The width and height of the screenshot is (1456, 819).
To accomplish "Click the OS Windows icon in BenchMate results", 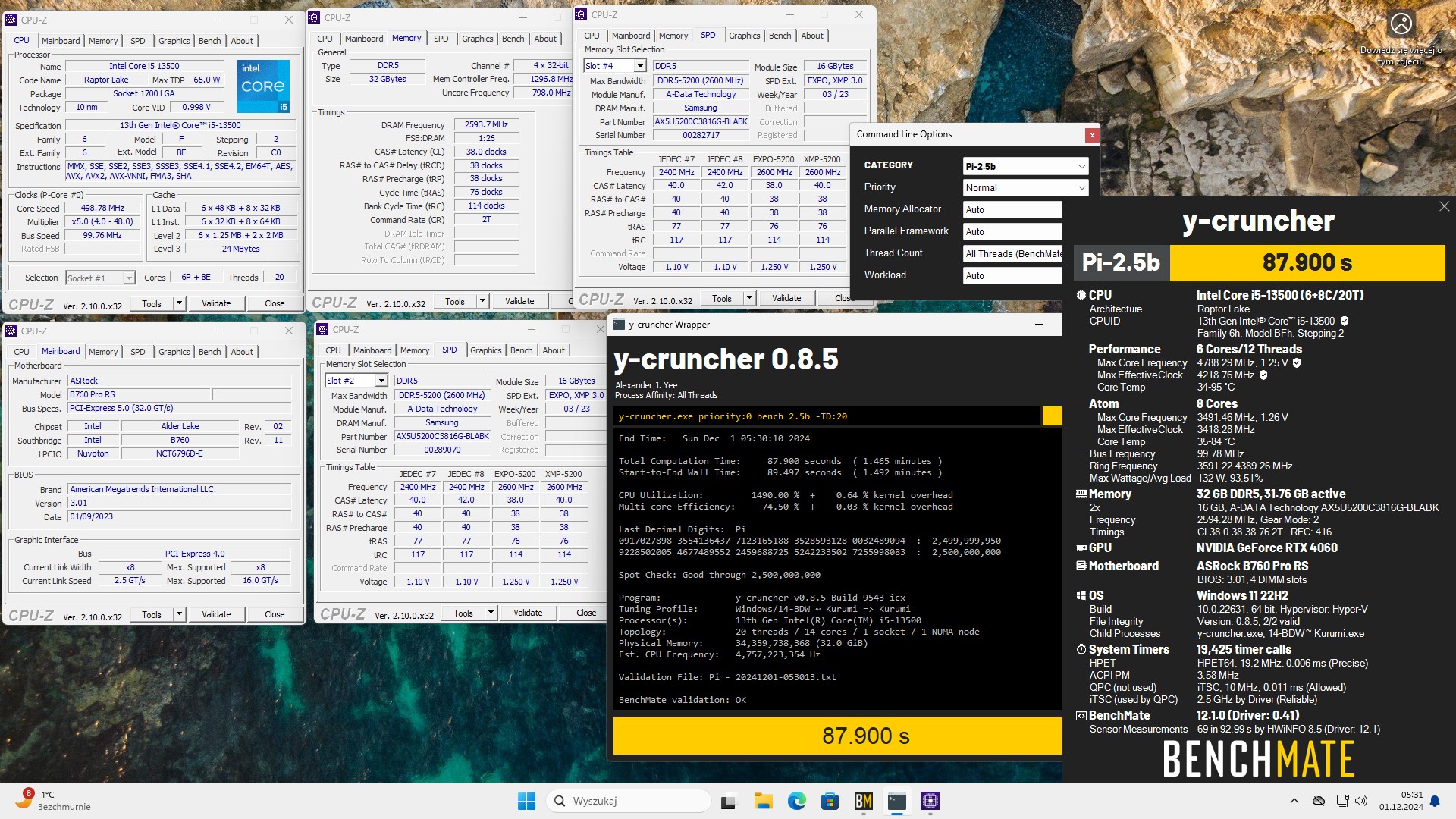I will point(1081,595).
